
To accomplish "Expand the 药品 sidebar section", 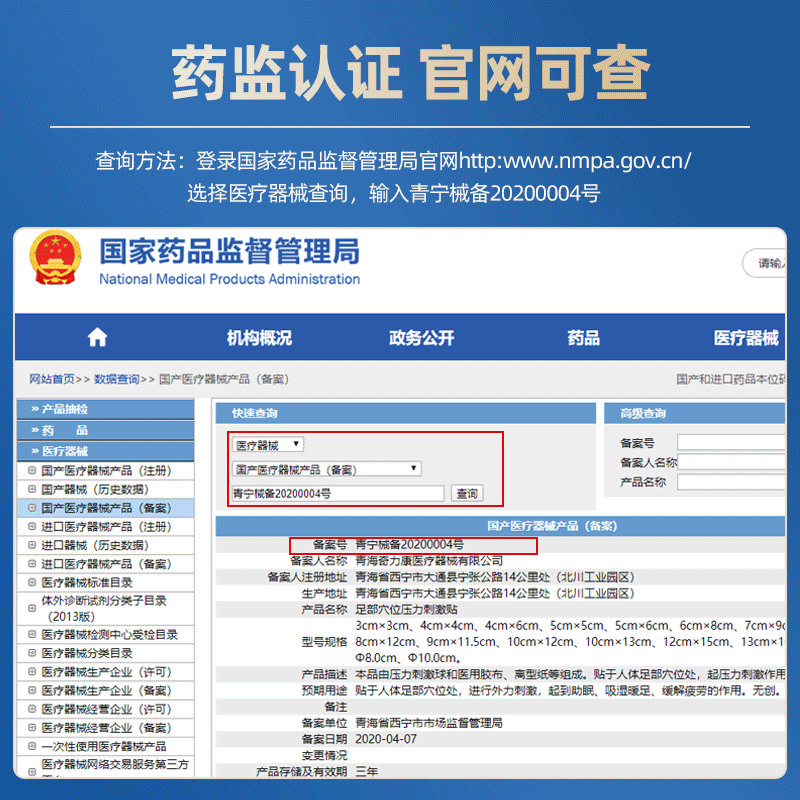I will tap(106, 430).
